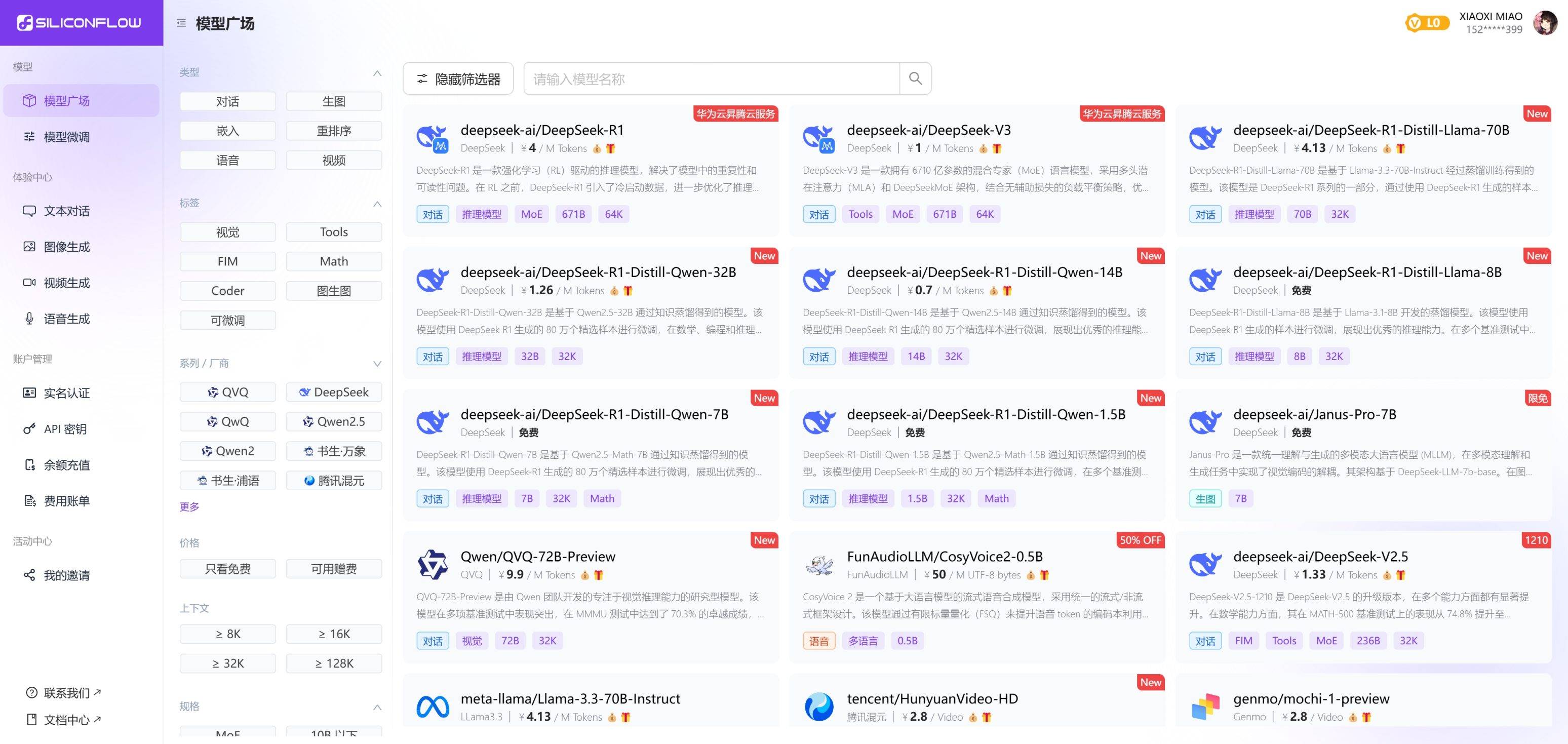
Task: Collapse the 类型 filter section
Action: 377,73
